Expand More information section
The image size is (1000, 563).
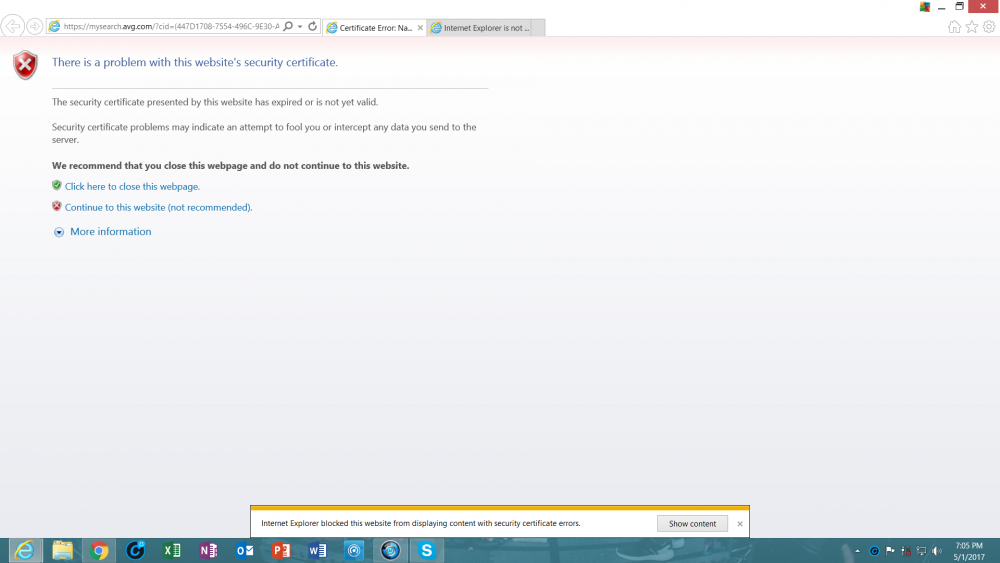(110, 231)
